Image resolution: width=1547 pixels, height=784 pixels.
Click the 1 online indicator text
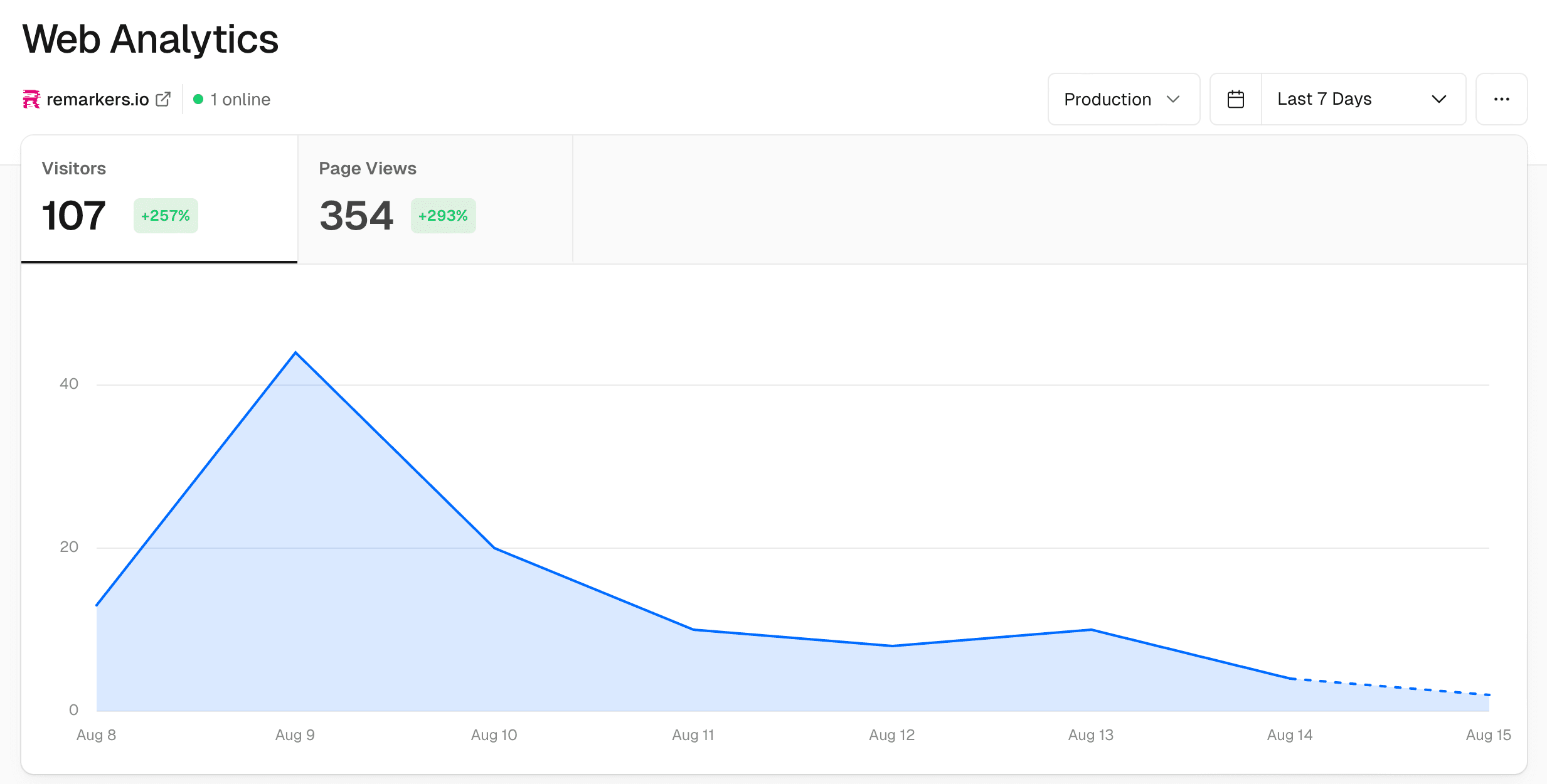pos(240,99)
